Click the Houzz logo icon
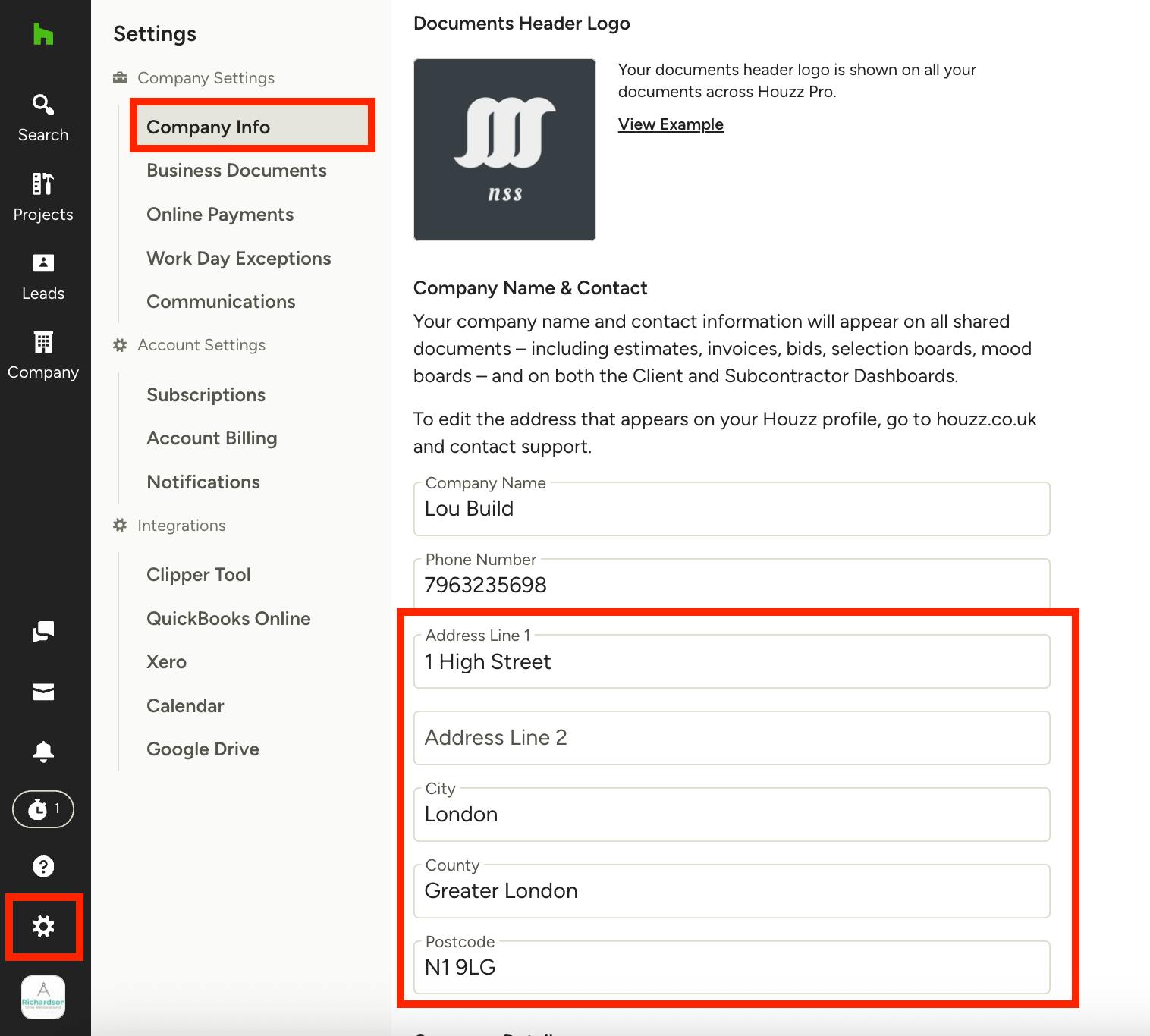 [43, 34]
